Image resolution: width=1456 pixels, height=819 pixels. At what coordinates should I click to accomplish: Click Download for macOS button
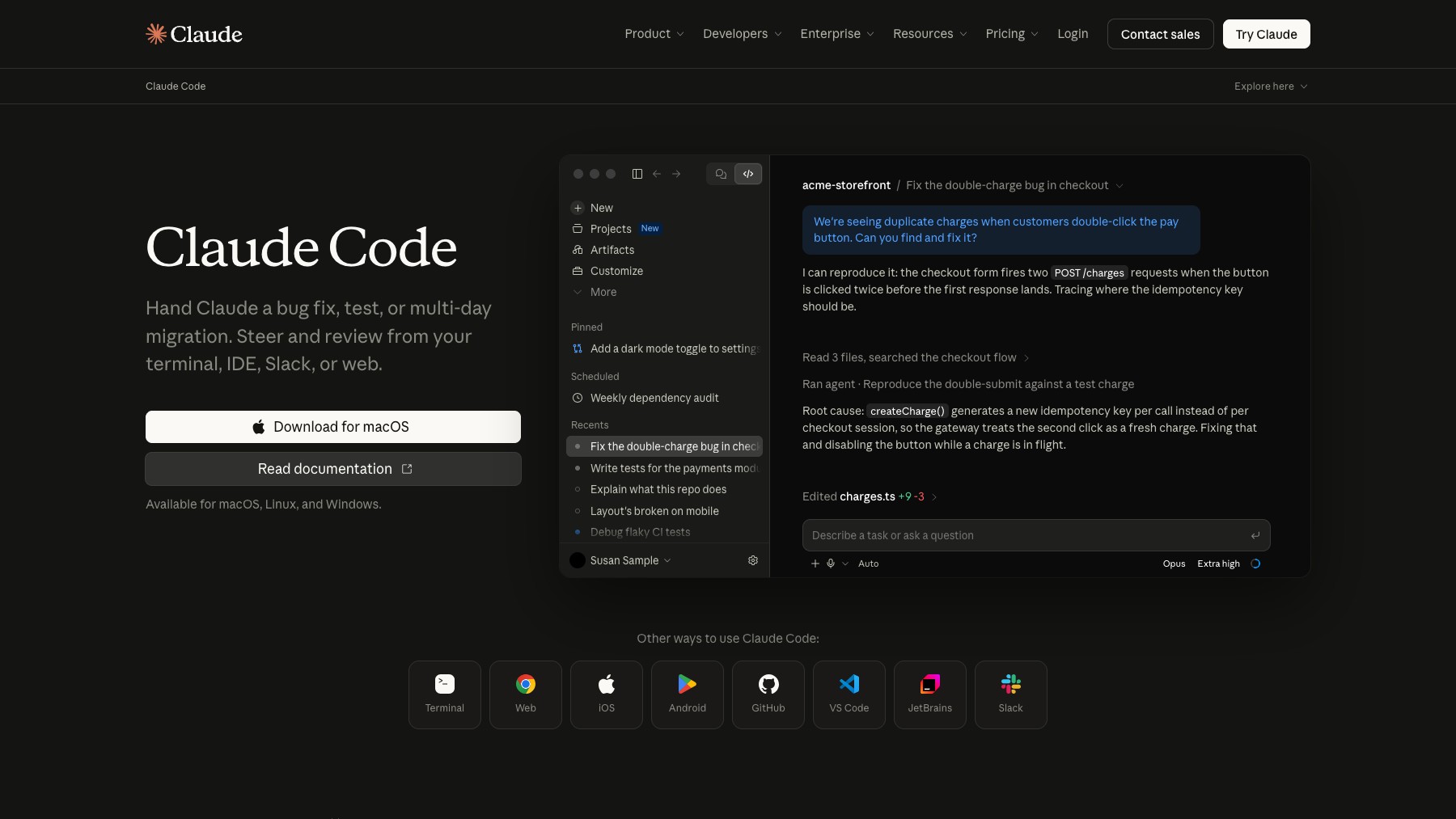click(x=333, y=427)
